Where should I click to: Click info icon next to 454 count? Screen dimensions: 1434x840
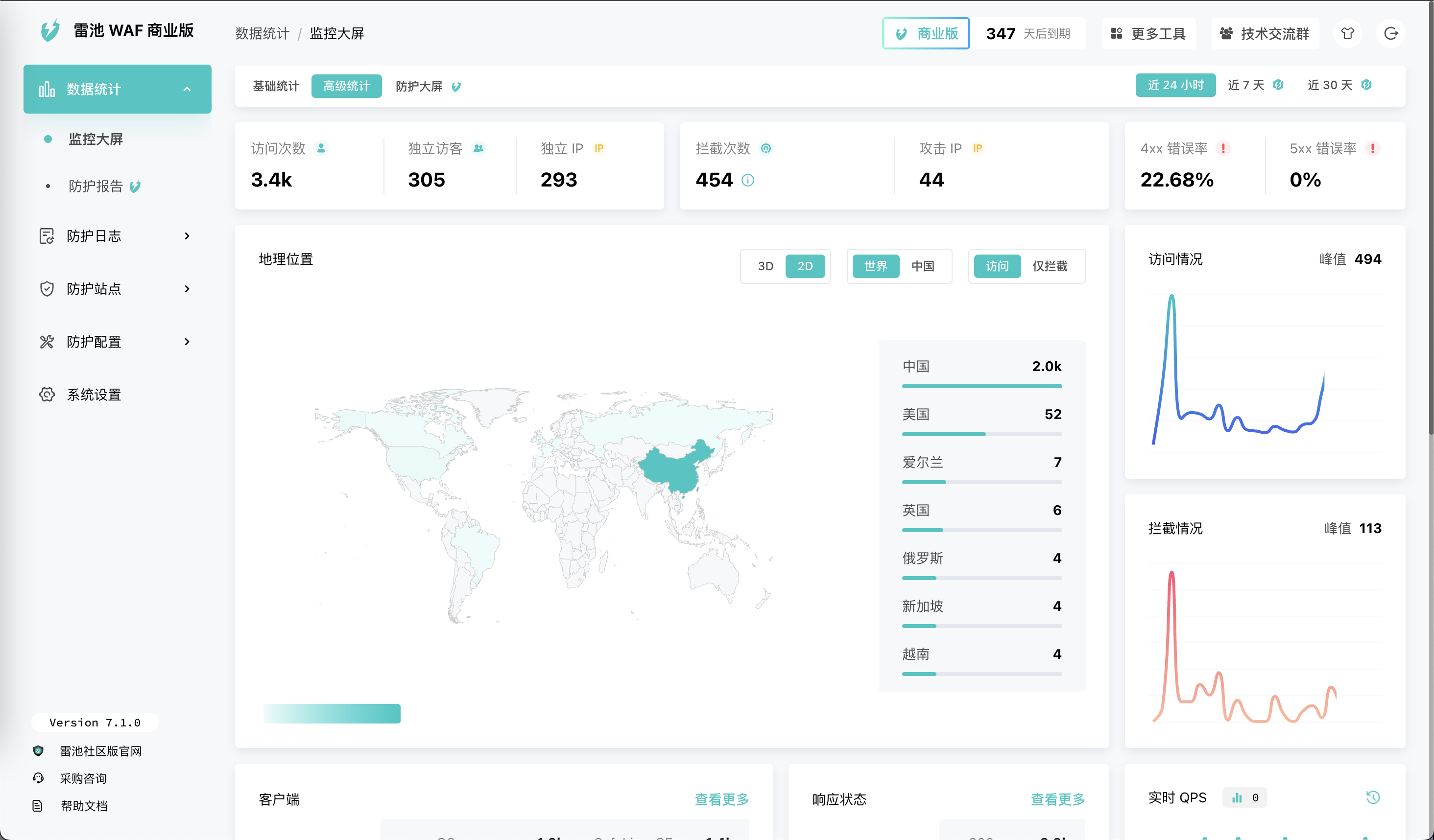pos(748,180)
